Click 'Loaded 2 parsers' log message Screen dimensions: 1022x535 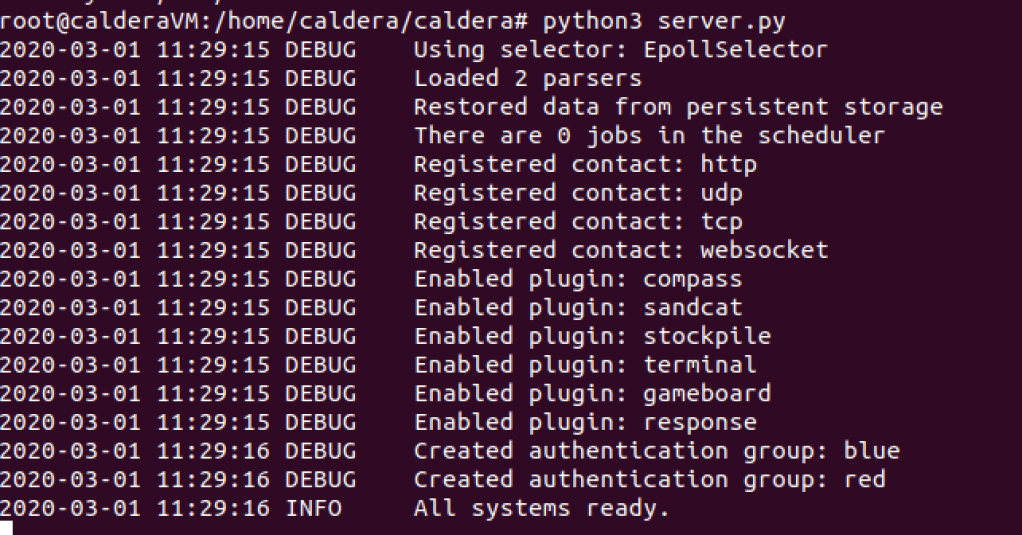527,78
